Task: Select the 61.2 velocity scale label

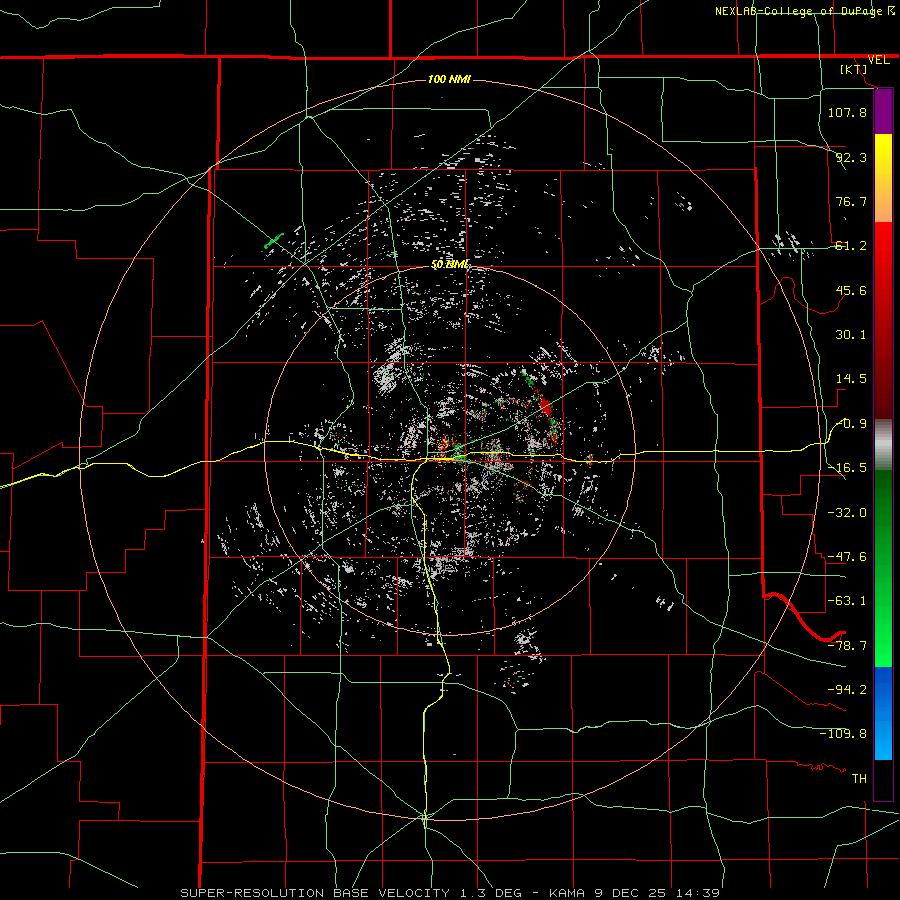Action: (x=850, y=246)
